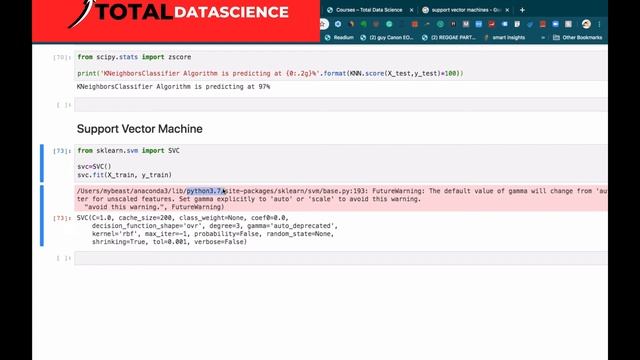
Task: Open Chrome three-dot menu
Action: [599, 24]
